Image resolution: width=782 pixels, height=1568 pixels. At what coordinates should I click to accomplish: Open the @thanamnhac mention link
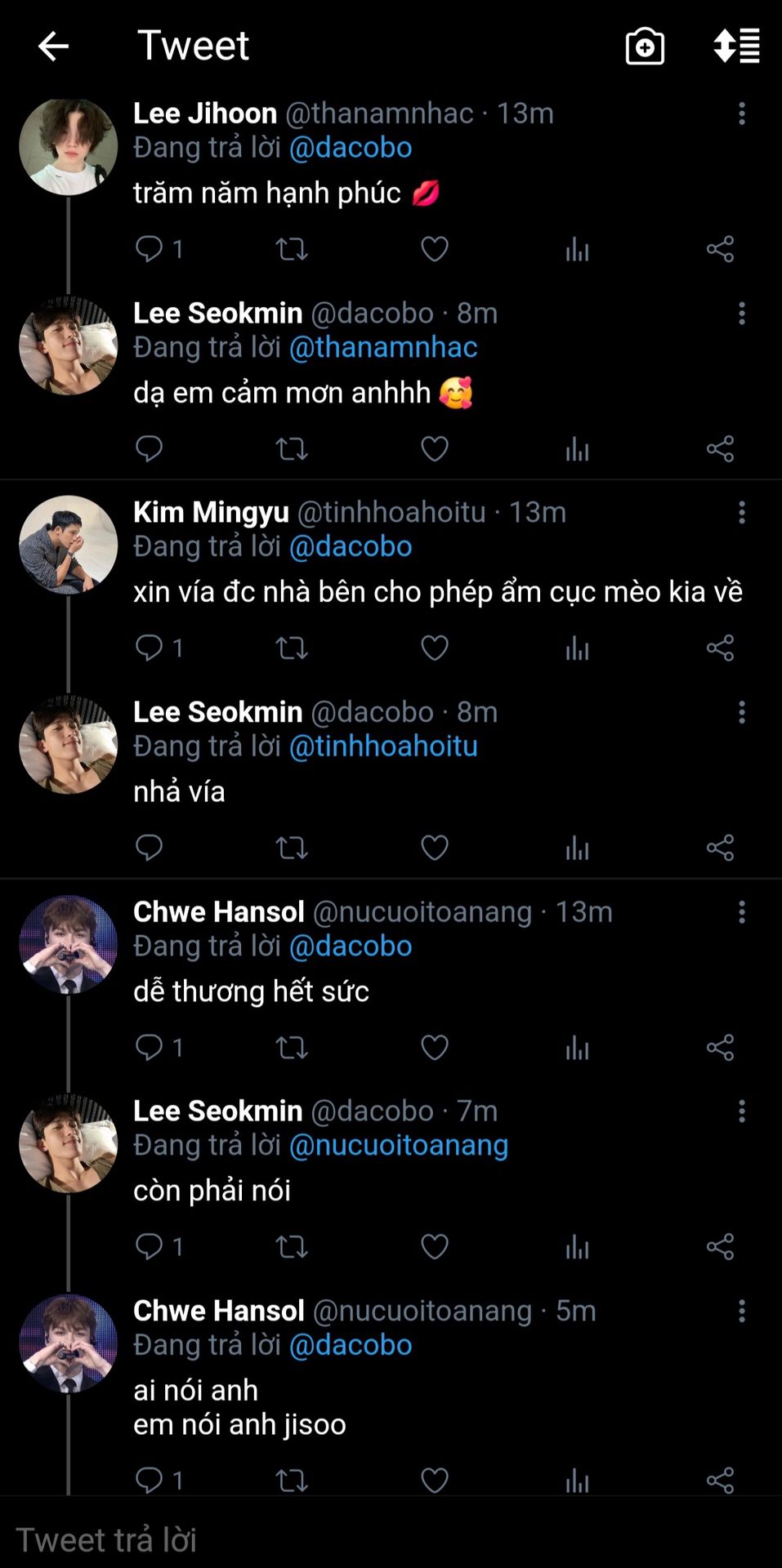[x=383, y=348]
